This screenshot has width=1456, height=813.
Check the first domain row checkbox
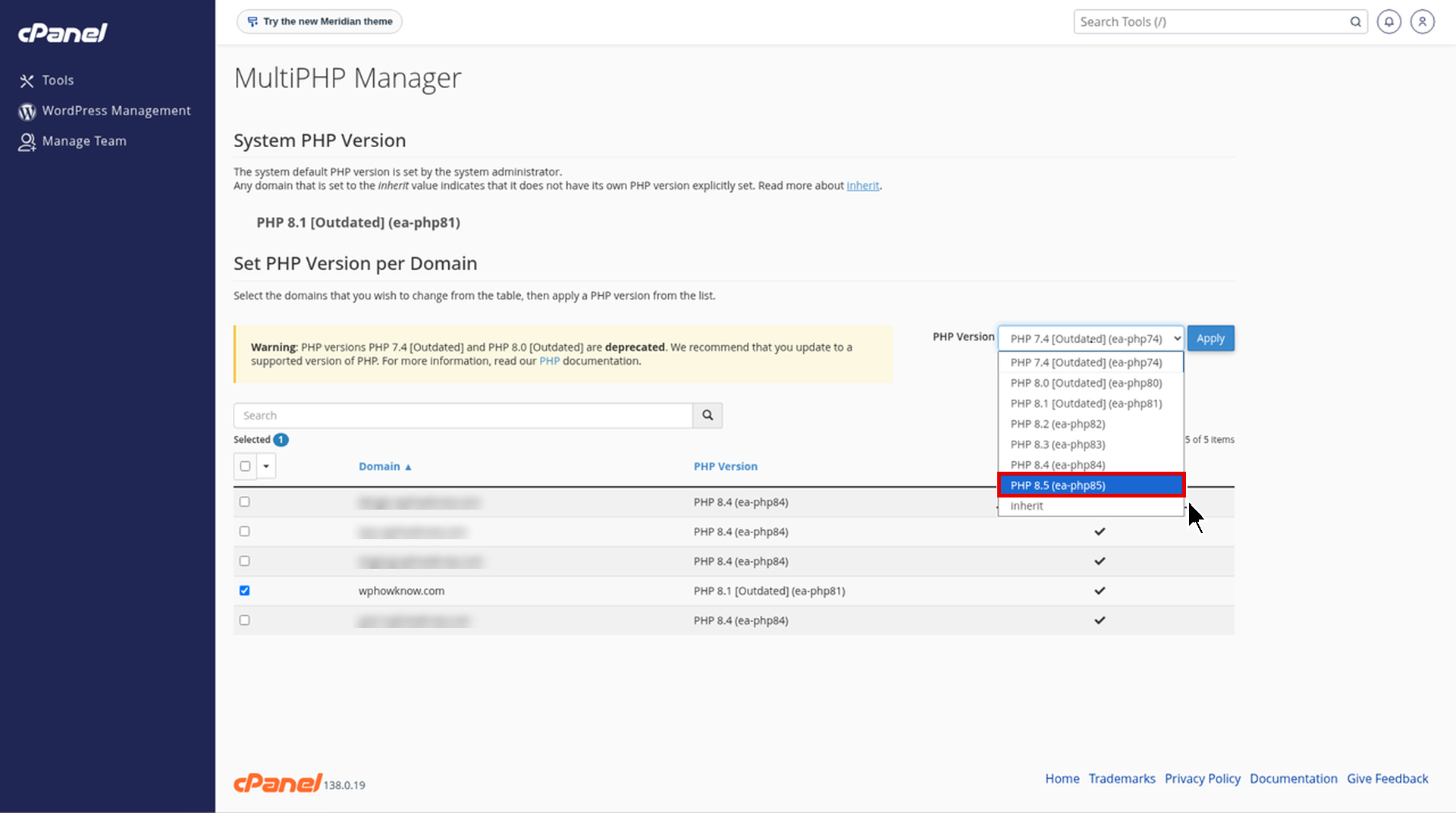tap(244, 502)
